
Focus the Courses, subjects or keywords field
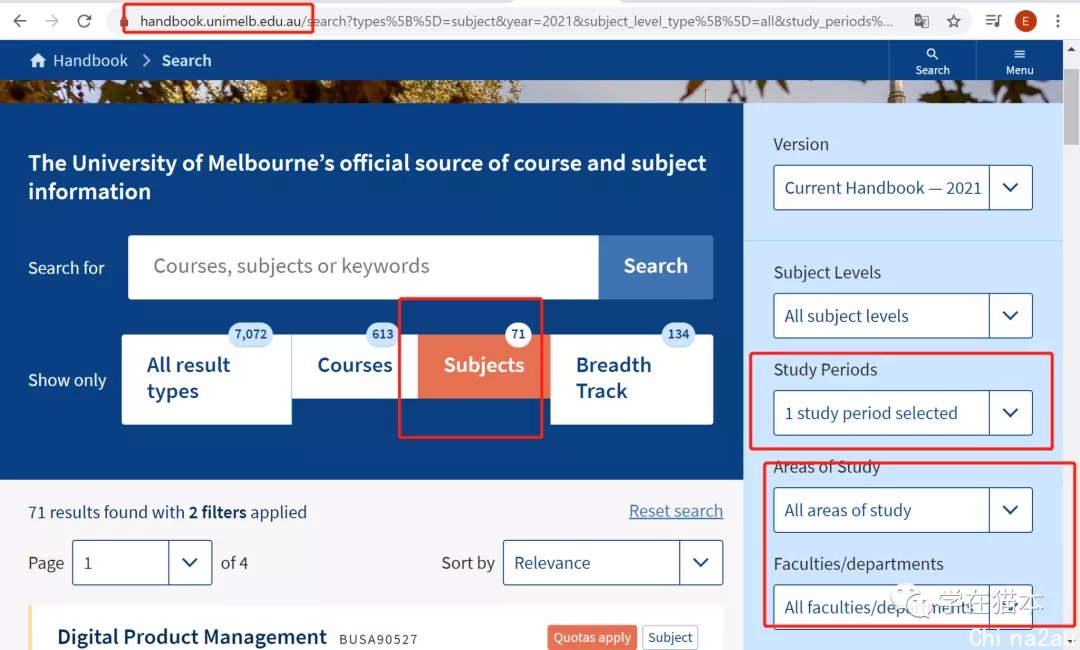(363, 267)
